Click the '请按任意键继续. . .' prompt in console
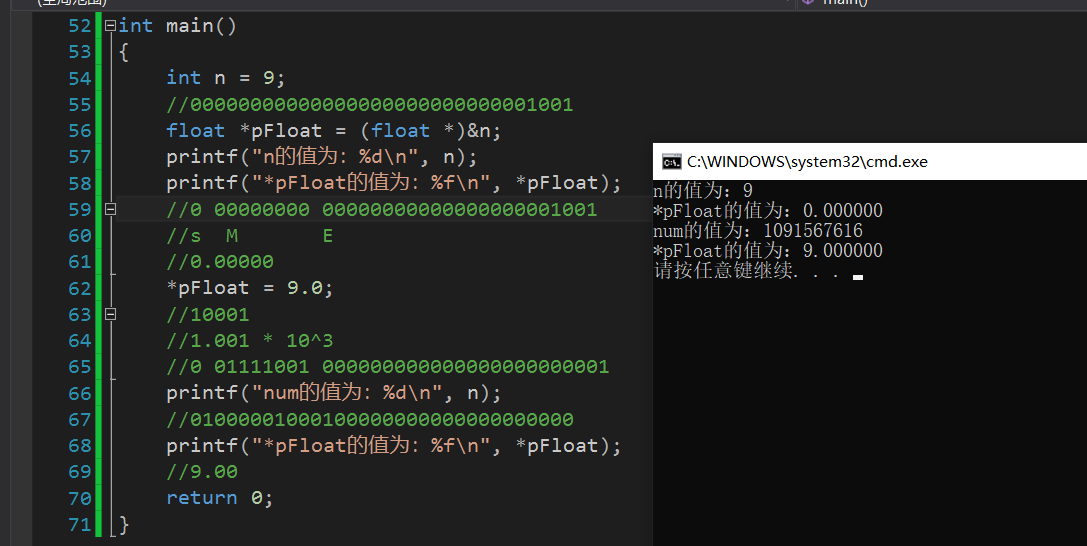The width and height of the screenshot is (1087, 546). coord(747,270)
